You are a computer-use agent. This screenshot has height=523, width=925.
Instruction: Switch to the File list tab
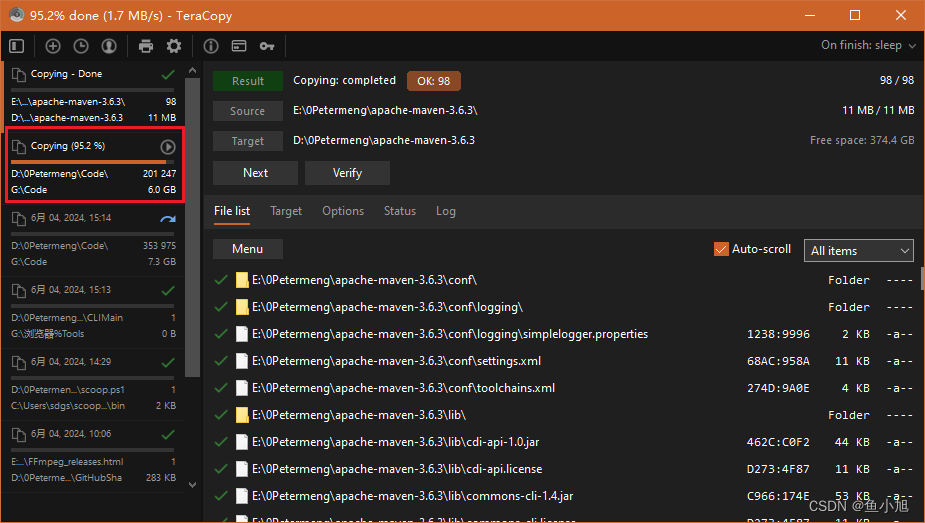pyautogui.click(x=232, y=211)
